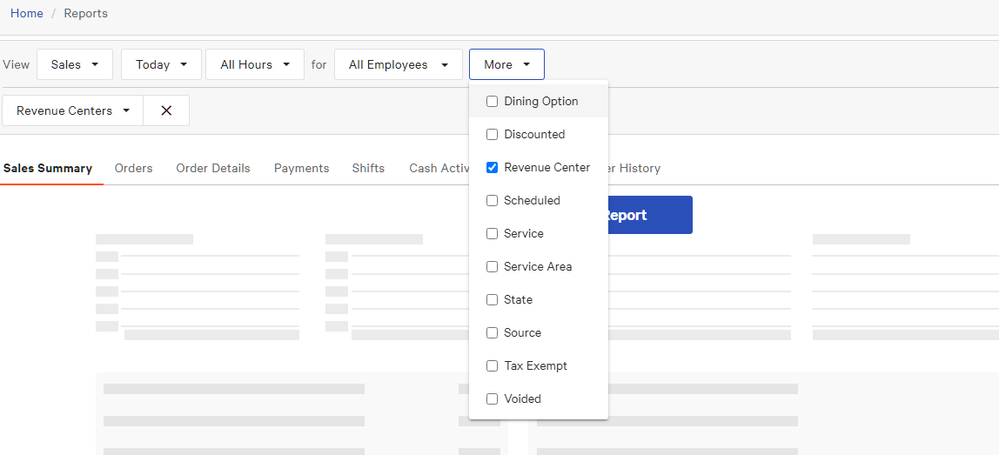Screen dimensions: 999x455
Task: Check the Voided filter checkbox
Action: click(x=492, y=399)
